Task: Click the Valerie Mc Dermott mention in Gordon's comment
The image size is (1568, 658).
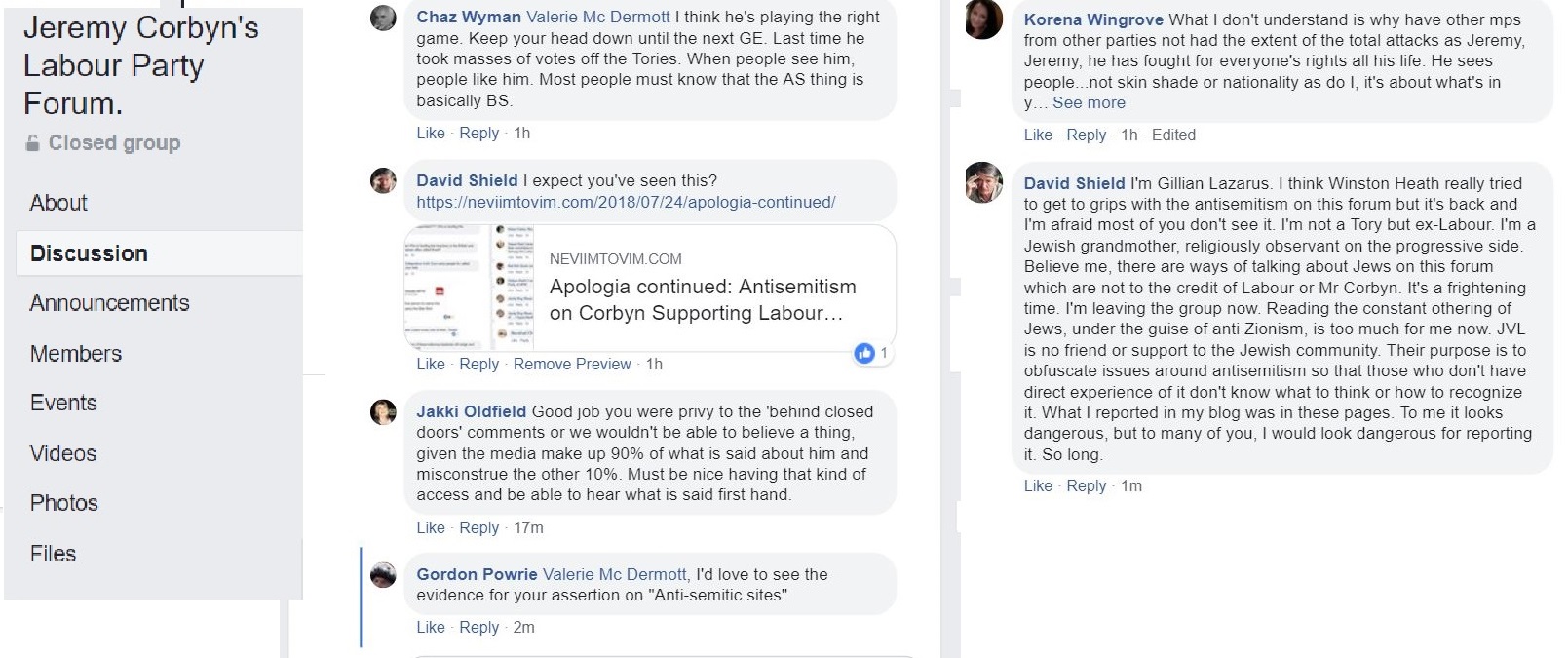Action: pos(615,574)
